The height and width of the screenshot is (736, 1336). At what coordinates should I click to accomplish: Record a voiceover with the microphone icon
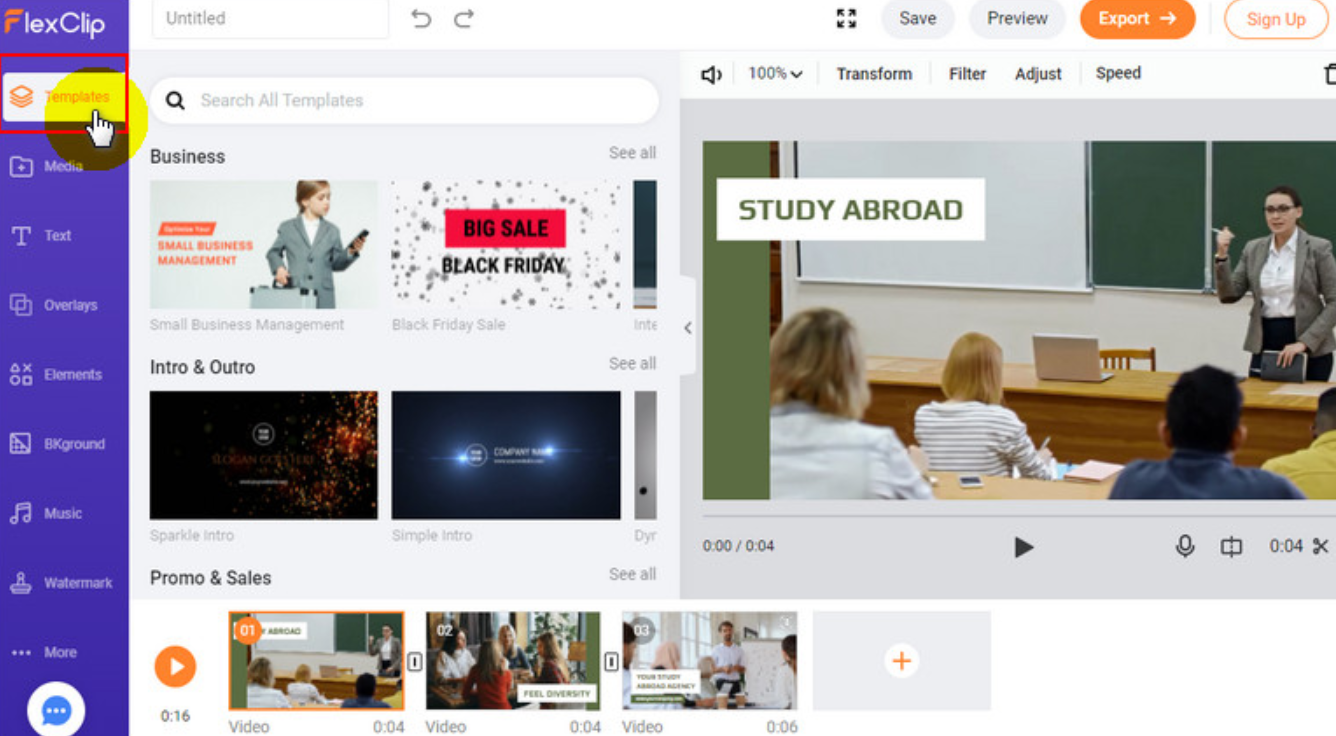pos(1185,546)
